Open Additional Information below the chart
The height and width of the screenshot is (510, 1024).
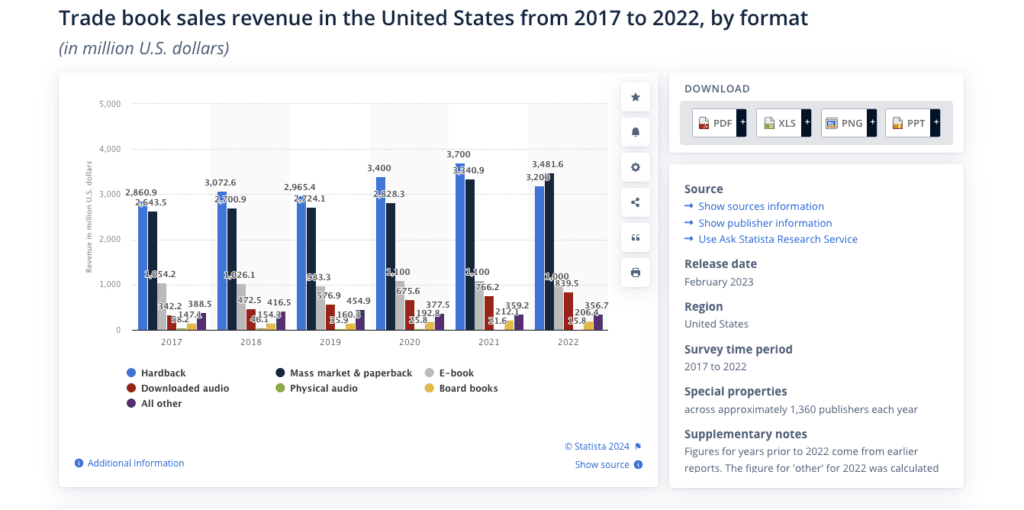[x=135, y=463]
